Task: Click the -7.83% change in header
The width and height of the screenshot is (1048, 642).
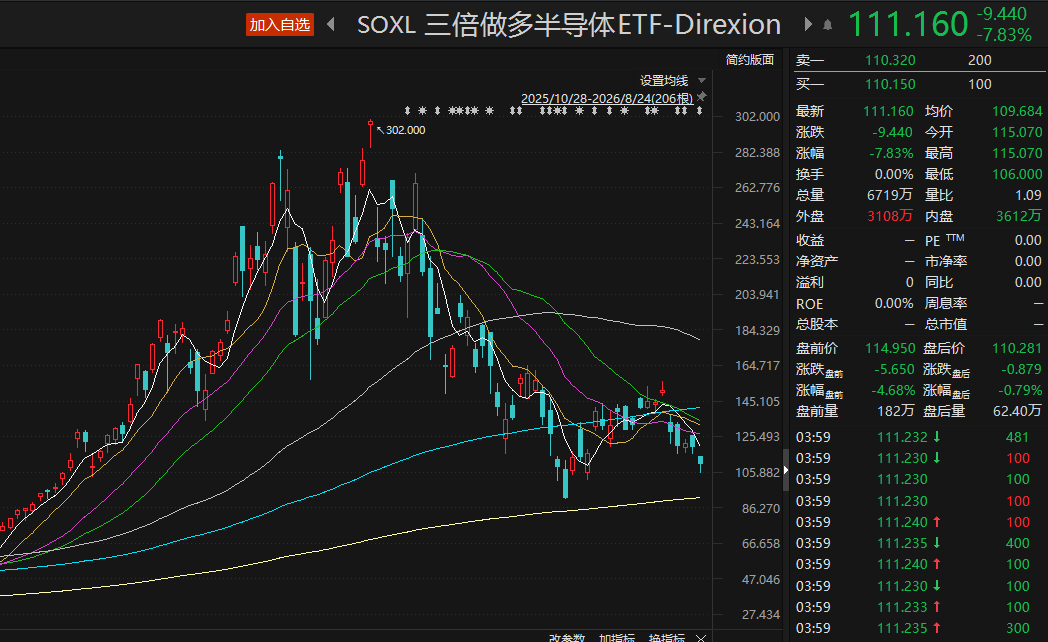Action: point(1004,35)
